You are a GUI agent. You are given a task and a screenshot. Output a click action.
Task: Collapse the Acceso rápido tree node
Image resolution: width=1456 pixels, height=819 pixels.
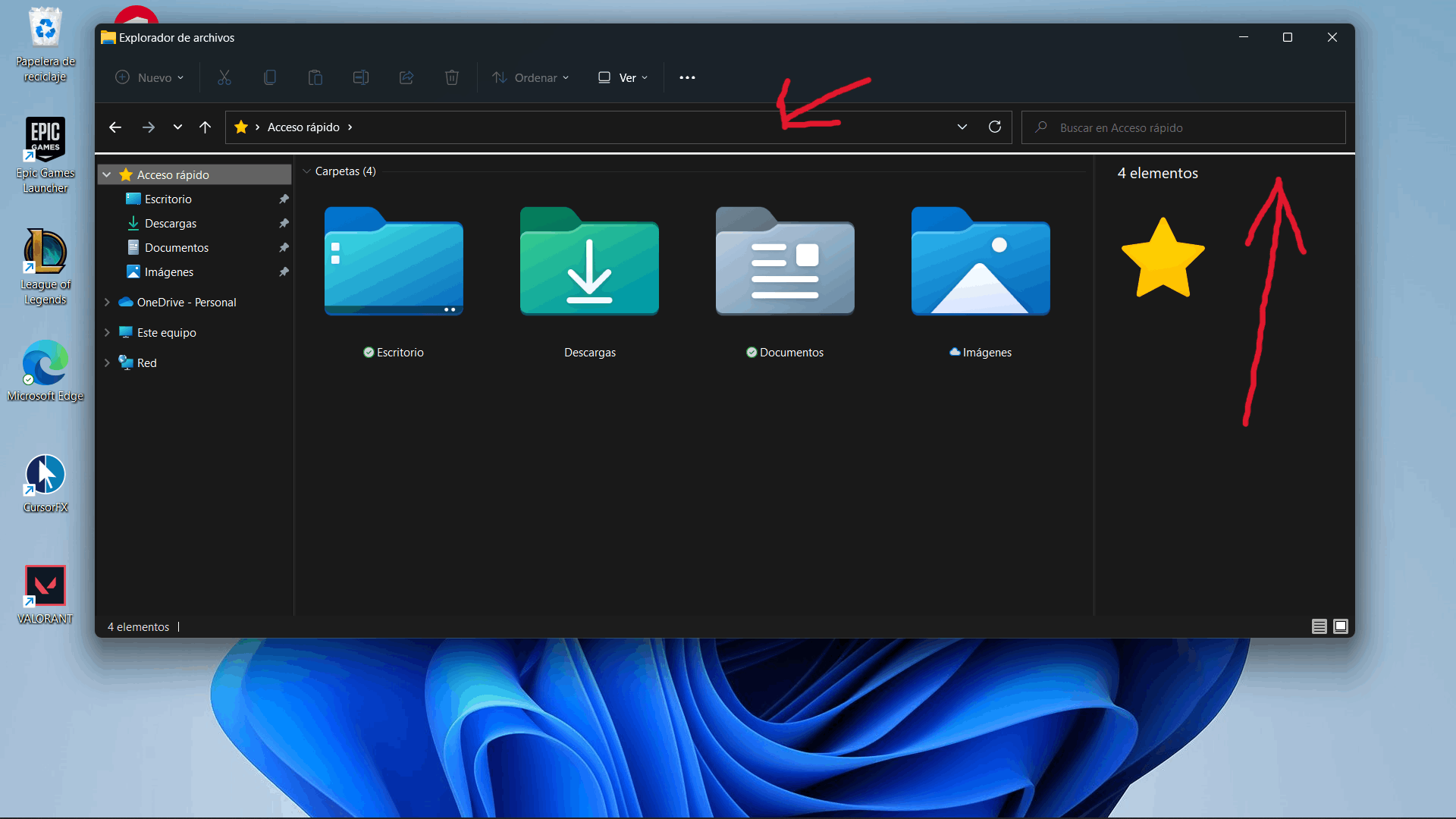(x=107, y=174)
